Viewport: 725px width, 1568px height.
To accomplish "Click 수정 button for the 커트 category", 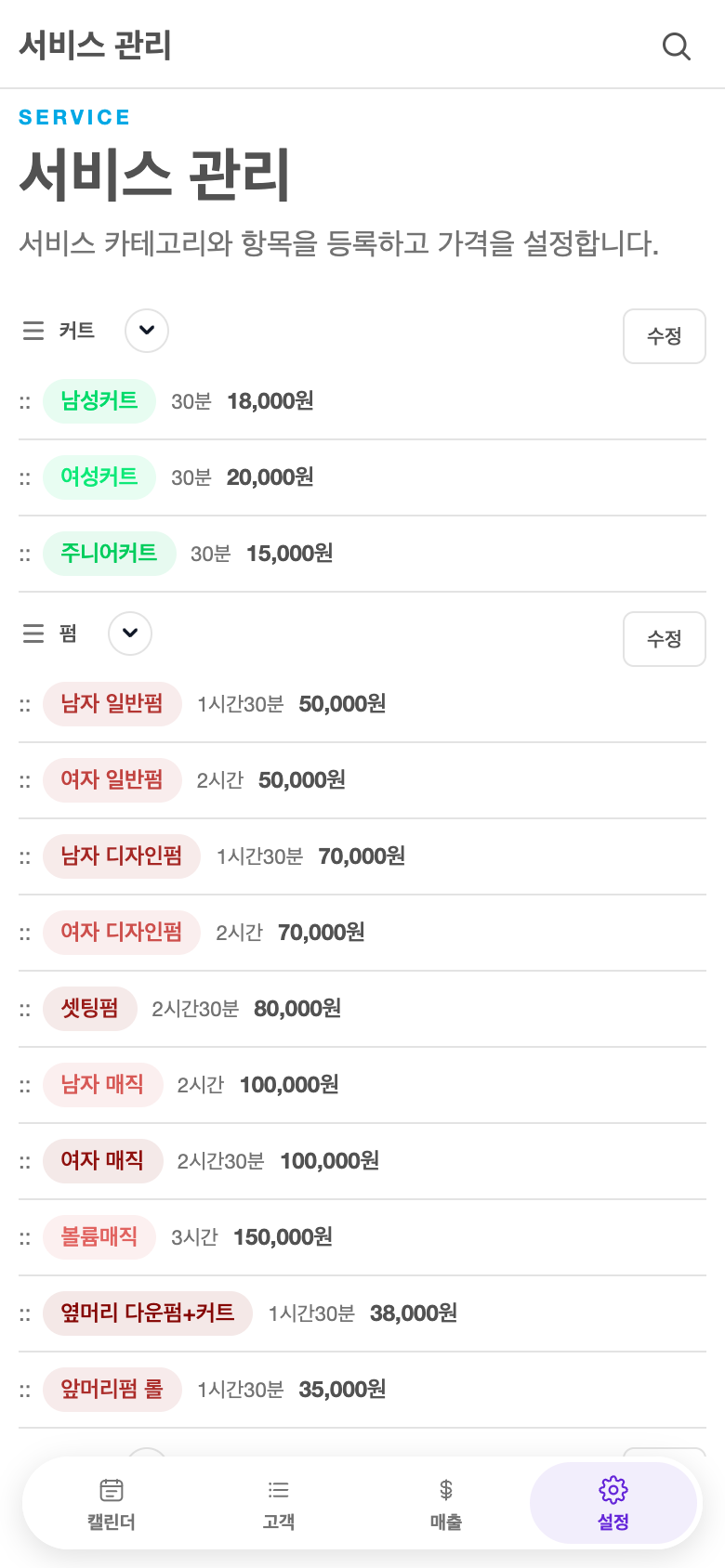I will pos(665,336).
